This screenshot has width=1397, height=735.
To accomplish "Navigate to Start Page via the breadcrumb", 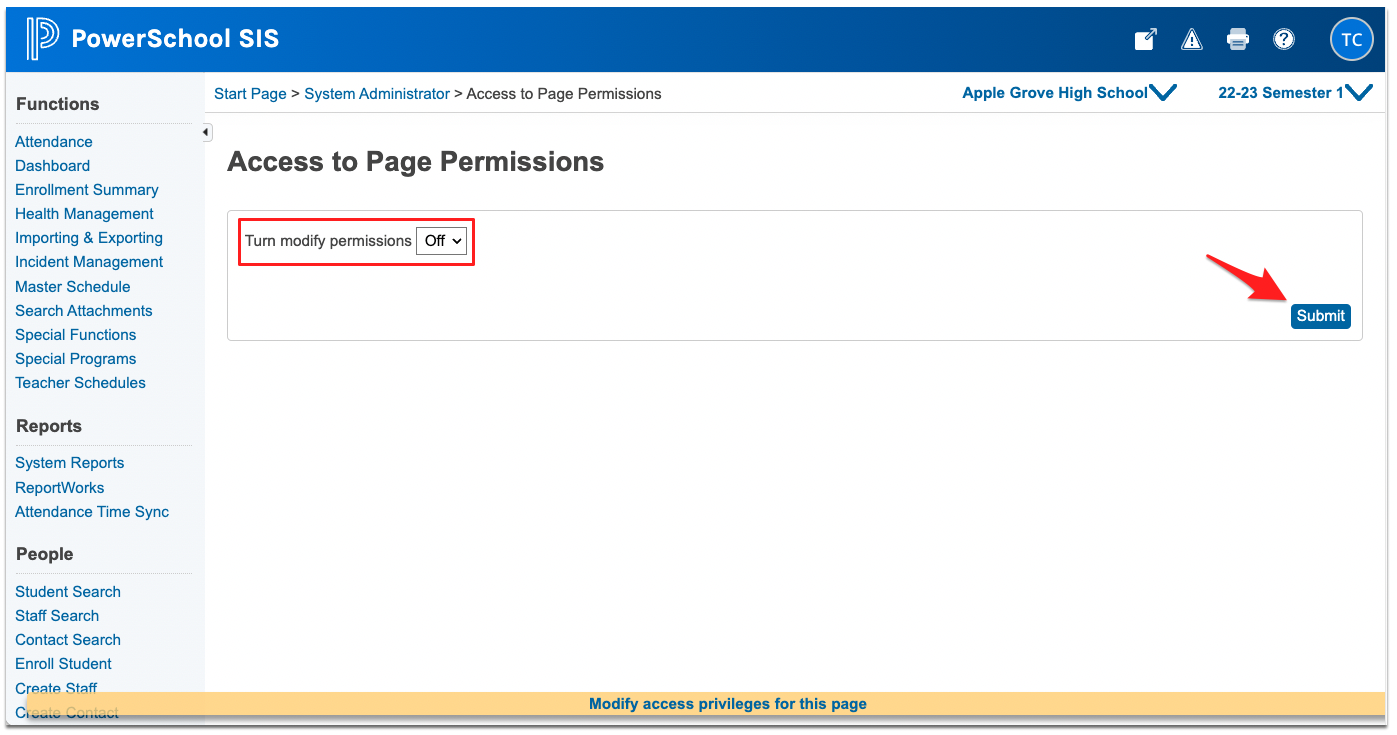I will [249, 93].
